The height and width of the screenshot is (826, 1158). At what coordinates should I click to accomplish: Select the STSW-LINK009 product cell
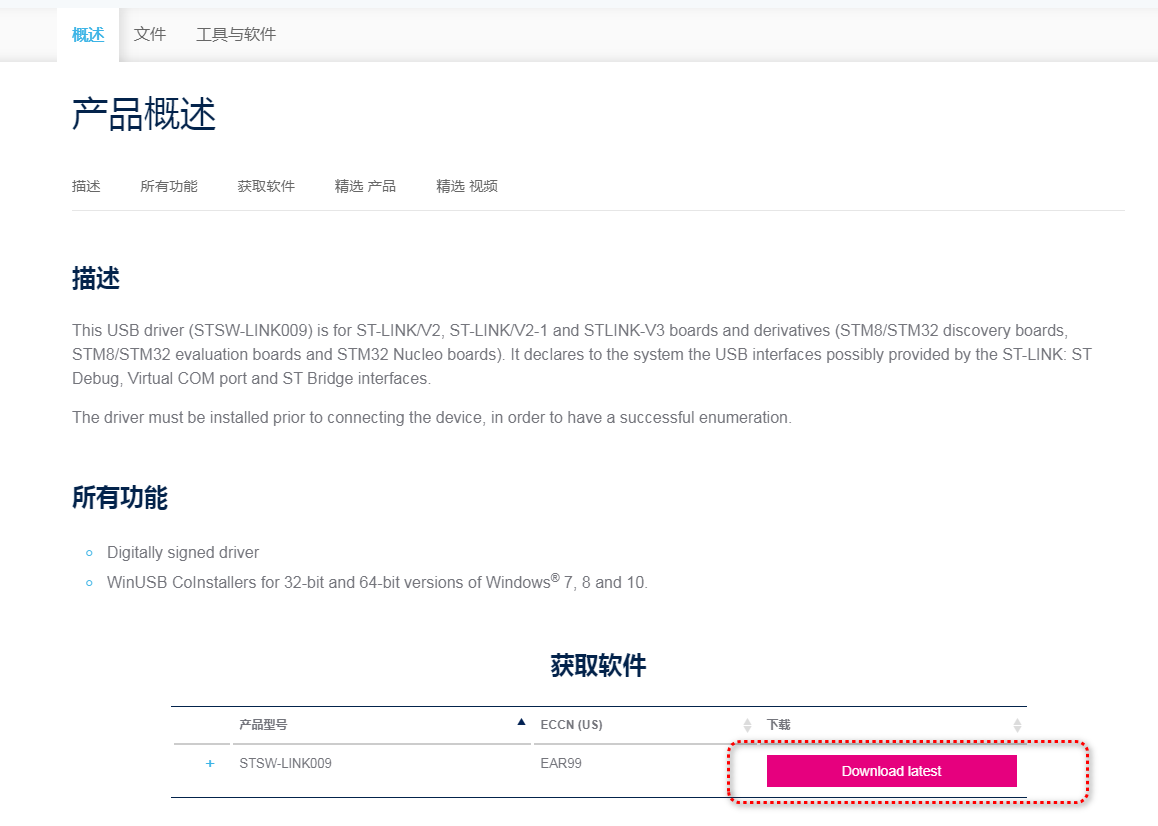pyautogui.click(x=285, y=763)
